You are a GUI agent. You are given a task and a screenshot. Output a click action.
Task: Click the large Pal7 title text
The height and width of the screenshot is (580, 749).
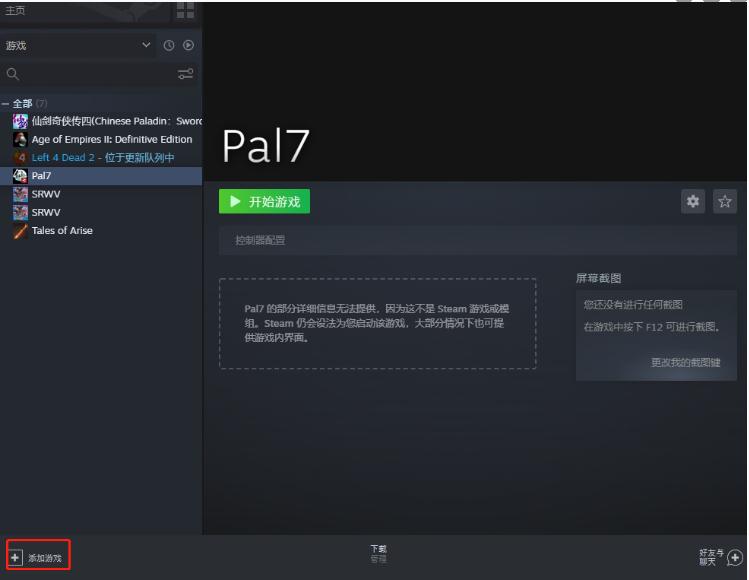266,146
